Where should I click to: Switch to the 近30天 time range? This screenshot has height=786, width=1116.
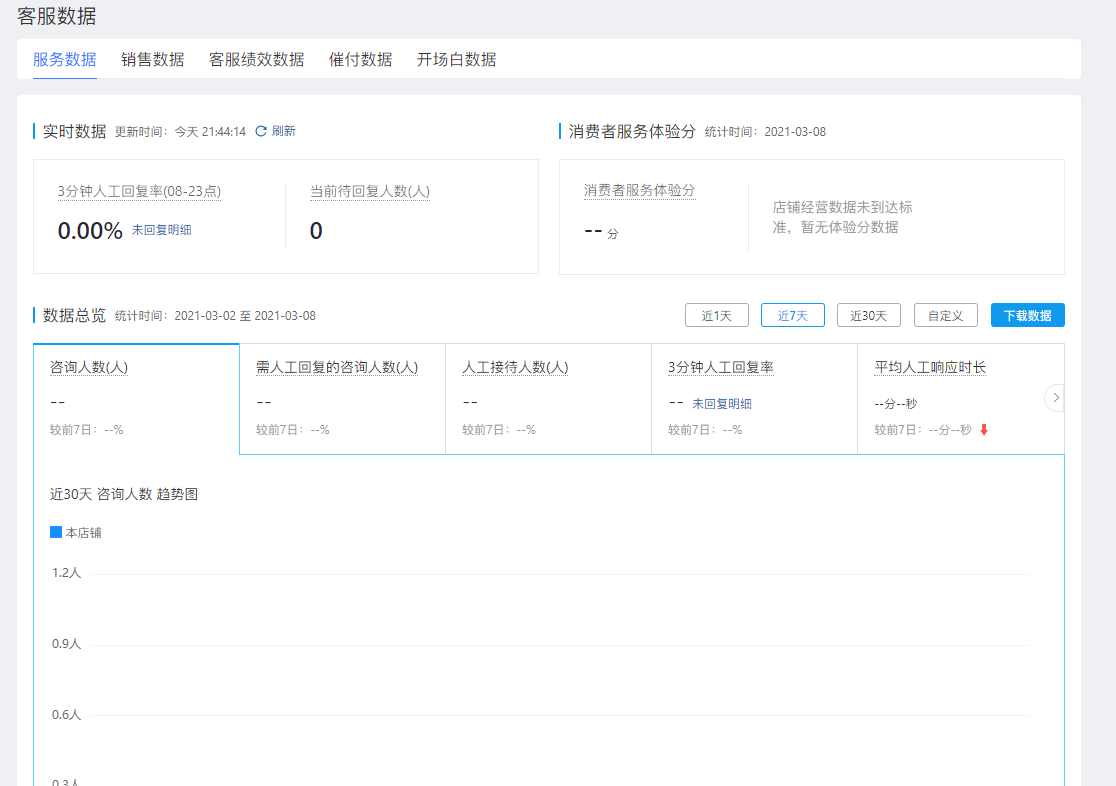tap(868, 315)
